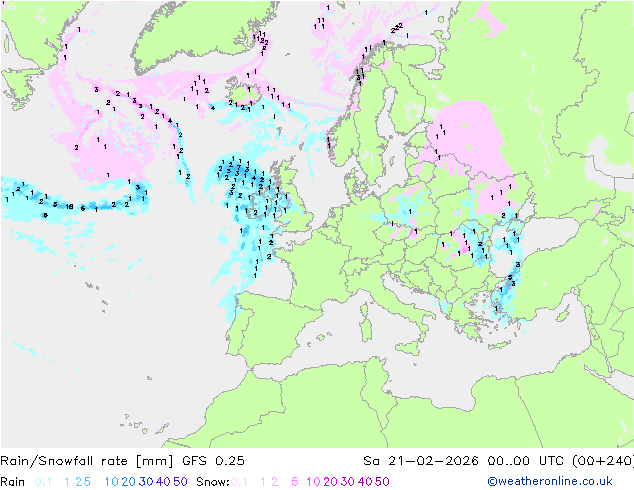The height and width of the screenshot is (490, 634).
Task: Pick the Snow 10 legend color value
Action: pyautogui.click(x=313, y=482)
